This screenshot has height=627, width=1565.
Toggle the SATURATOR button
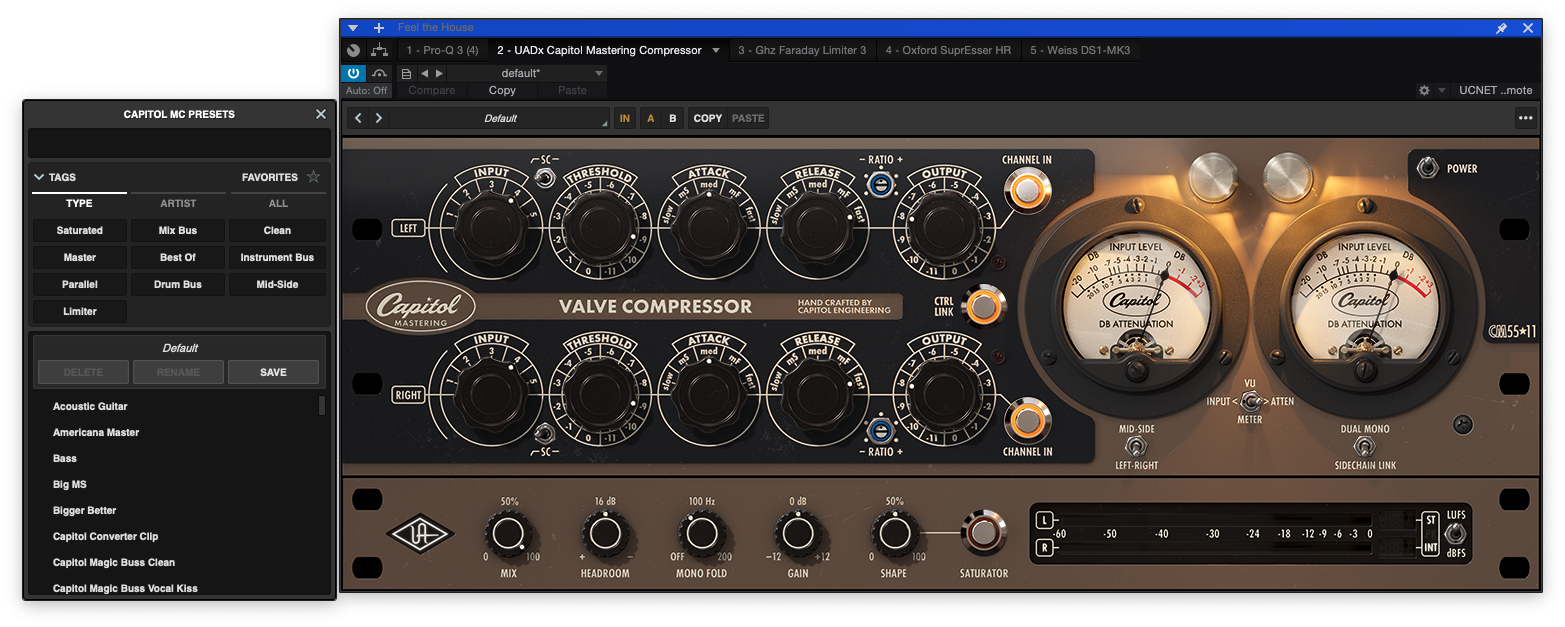coord(983,534)
